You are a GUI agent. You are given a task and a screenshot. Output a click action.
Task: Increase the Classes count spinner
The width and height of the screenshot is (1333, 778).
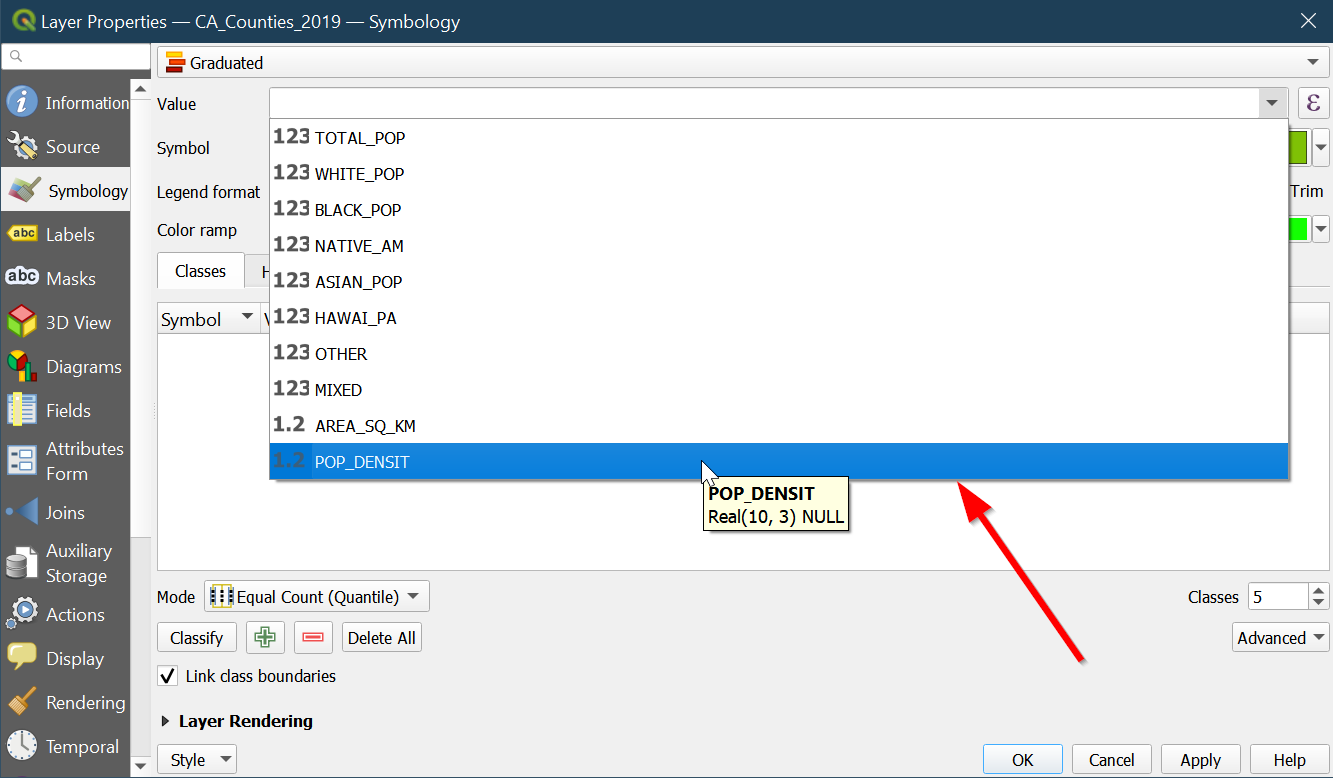coord(1319,591)
